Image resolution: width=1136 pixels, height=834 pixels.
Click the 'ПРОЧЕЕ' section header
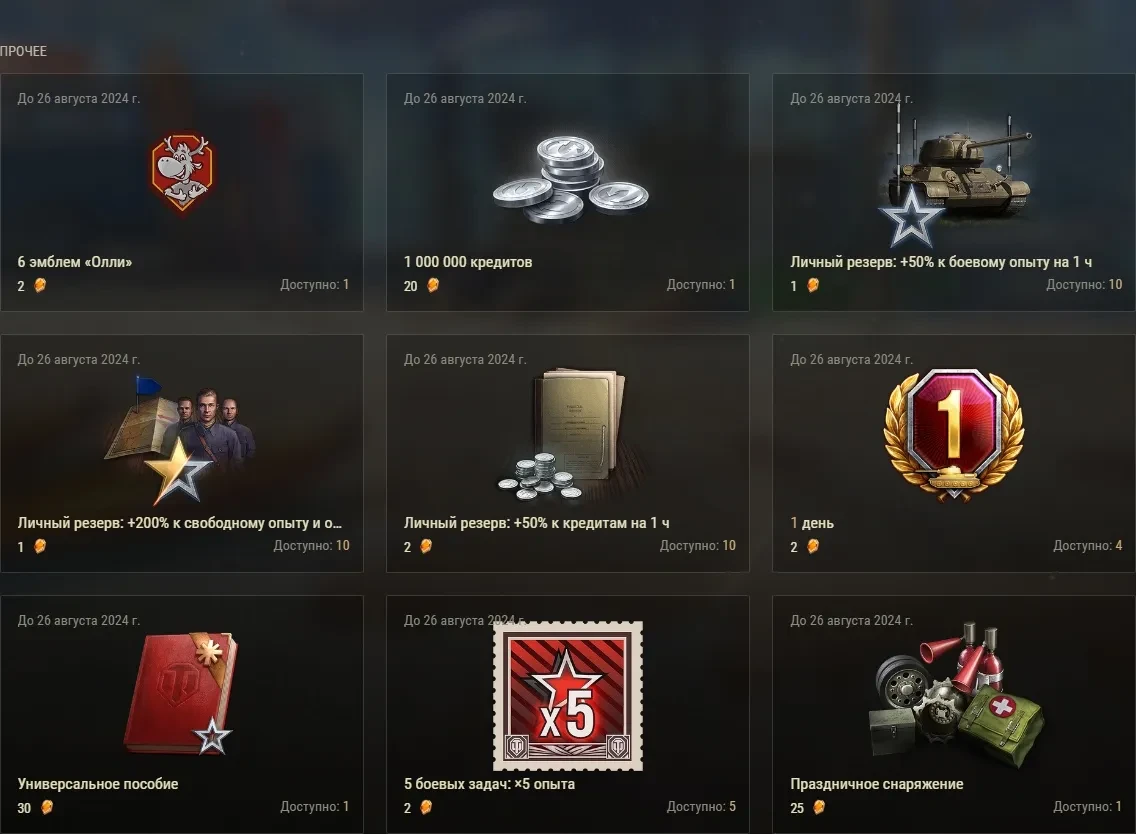point(24,51)
